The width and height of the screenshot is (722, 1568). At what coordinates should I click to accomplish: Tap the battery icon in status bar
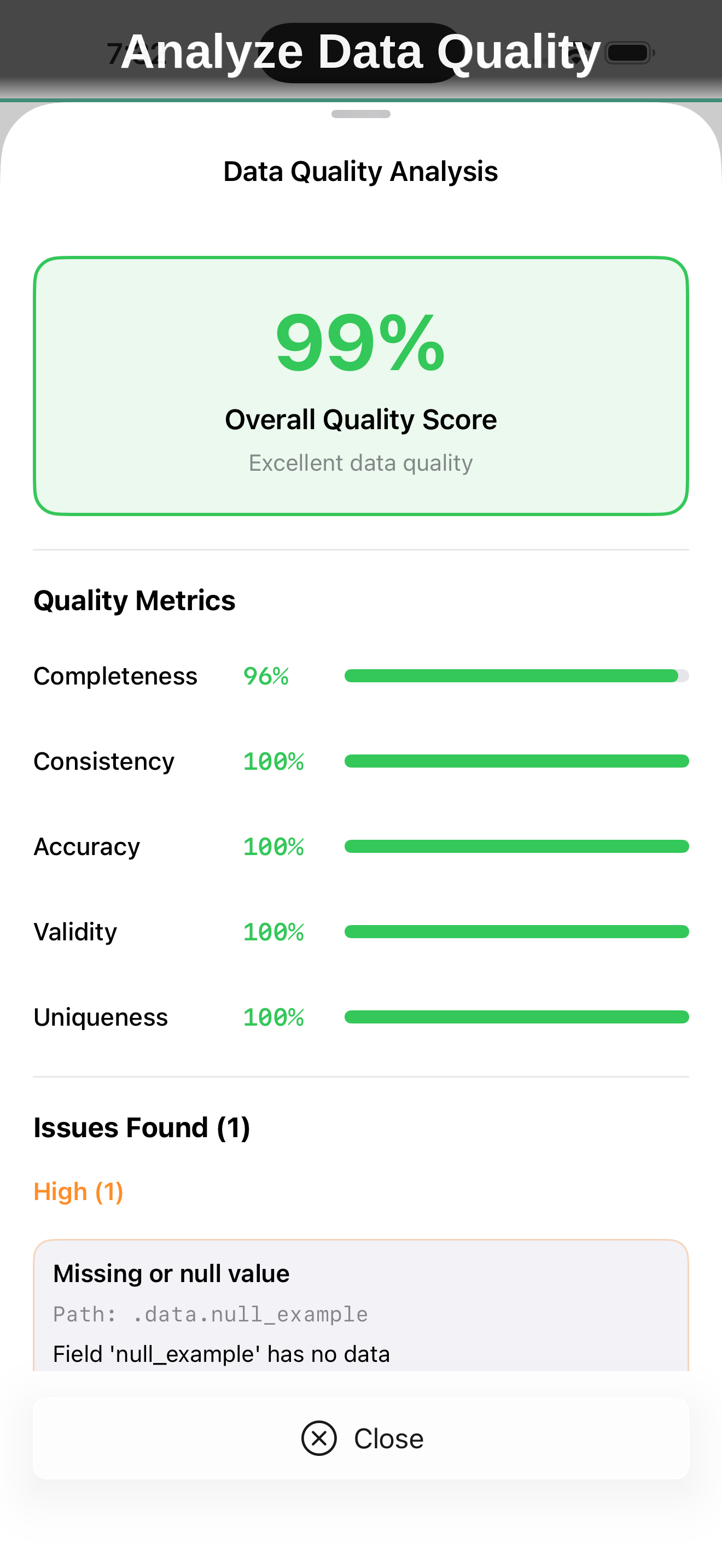630,53
